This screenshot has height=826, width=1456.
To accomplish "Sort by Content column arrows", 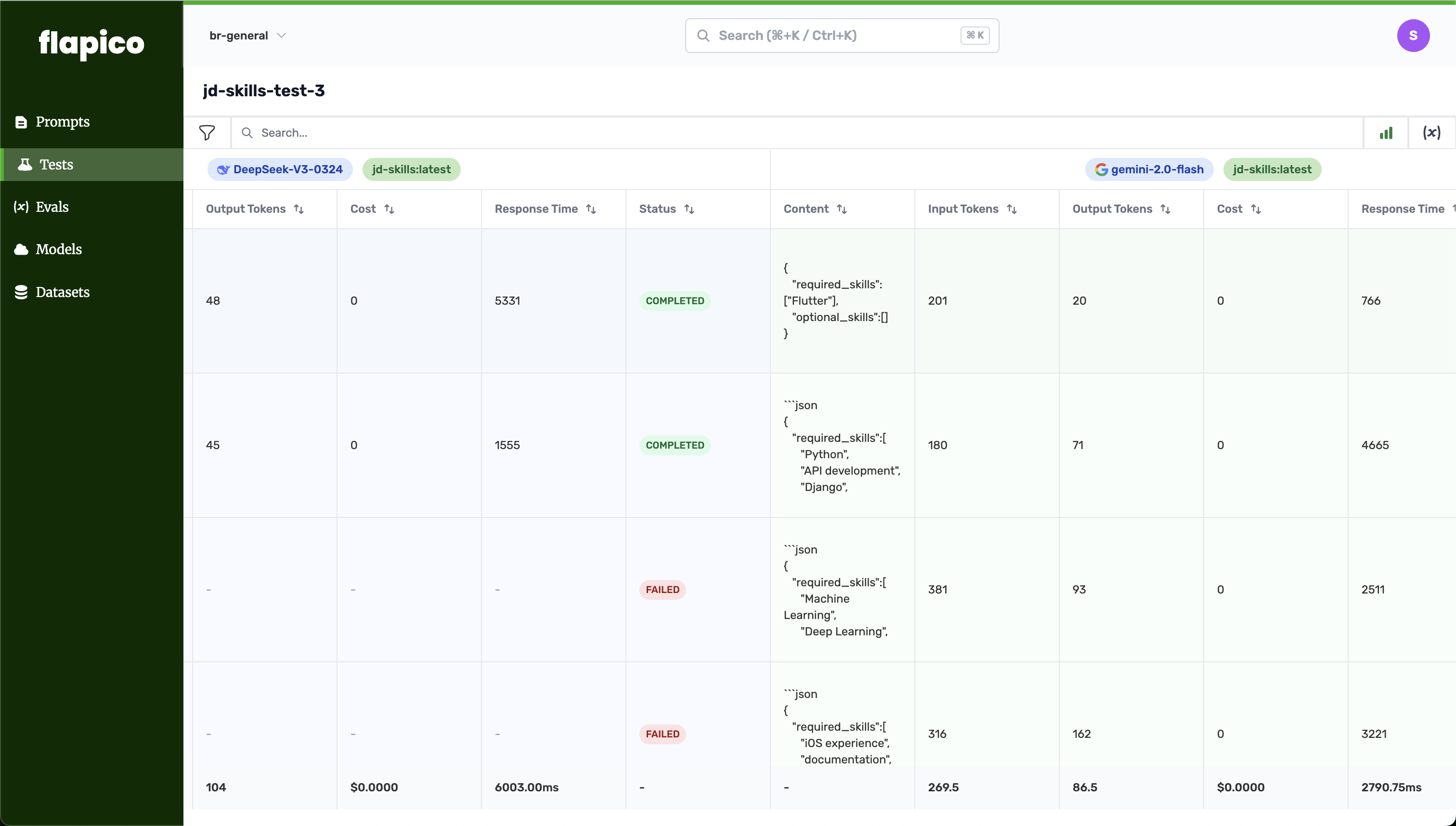I will click(x=842, y=209).
